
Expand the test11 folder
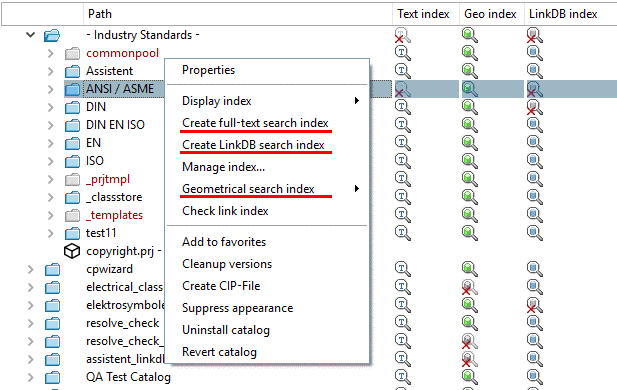(50, 233)
